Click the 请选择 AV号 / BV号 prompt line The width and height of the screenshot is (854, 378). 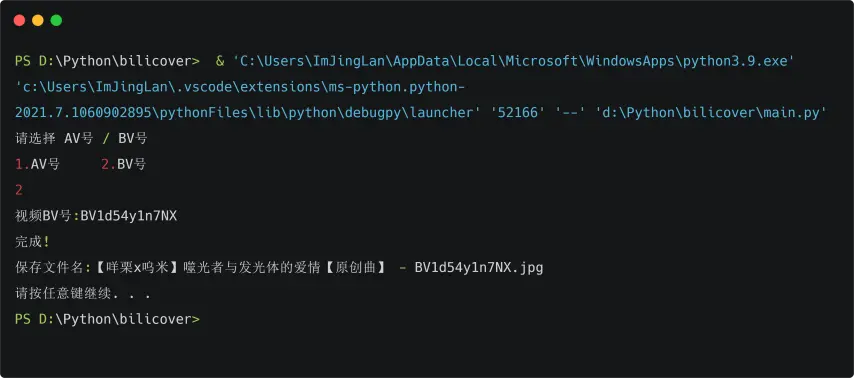(81, 138)
